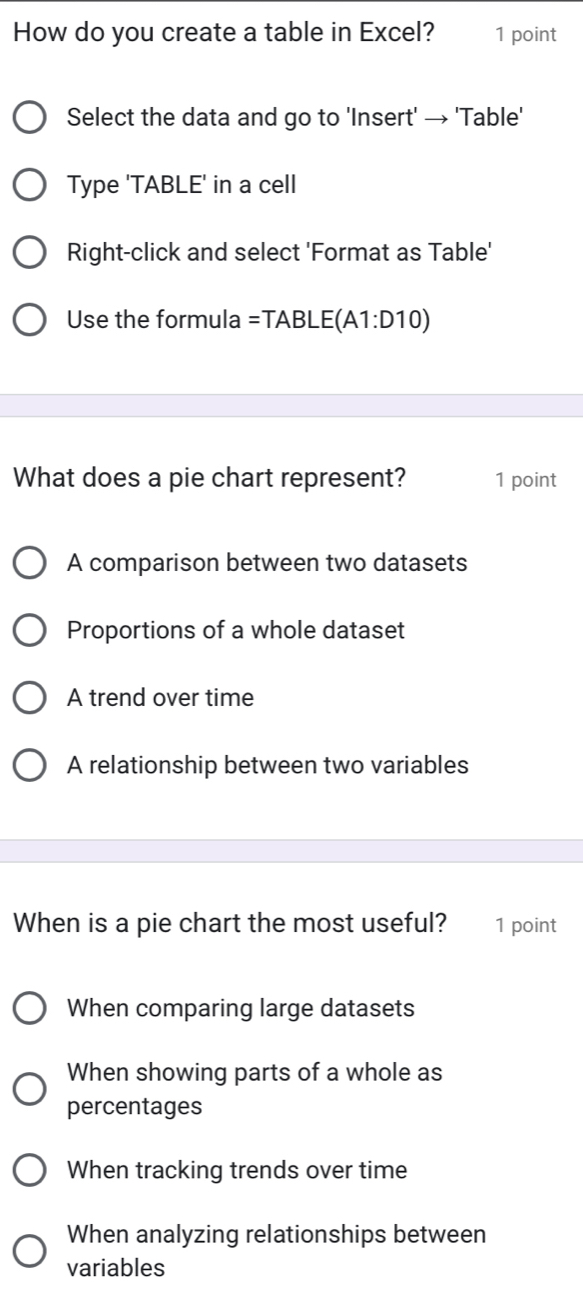583x1309 pixels.
Task: Select 'When comparing large datasets' option
Action: (x=29, y=1007)
